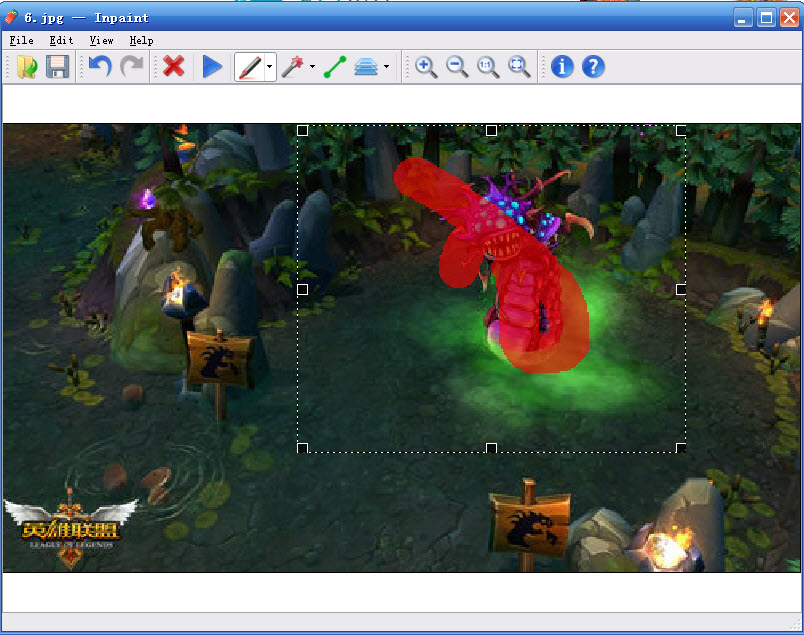Click the bottom-left selection handle
The width and height of the screenshot is (804, 635).
point(303,448)
